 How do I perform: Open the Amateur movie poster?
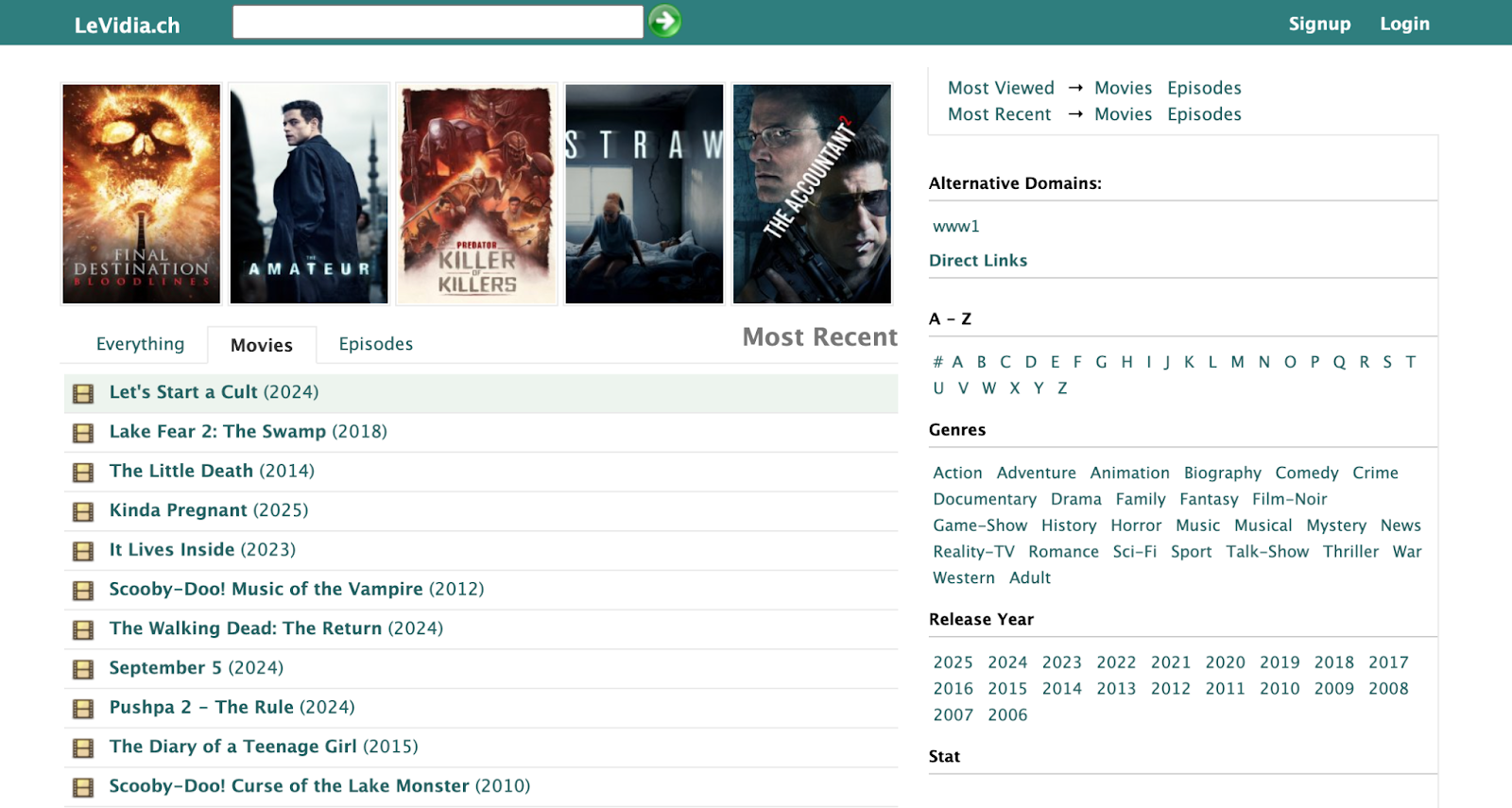309,194
